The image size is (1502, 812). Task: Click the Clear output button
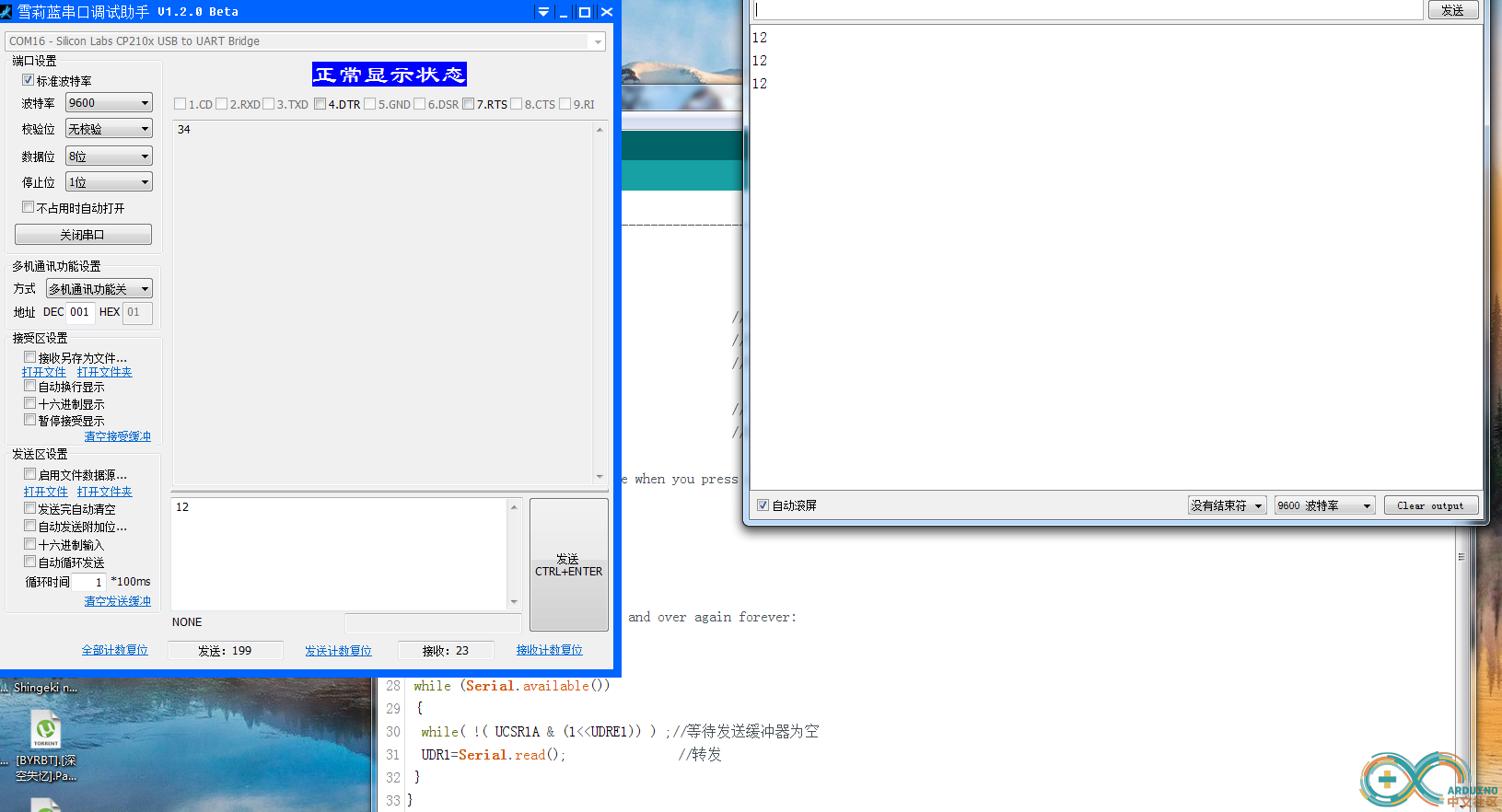1431,505
